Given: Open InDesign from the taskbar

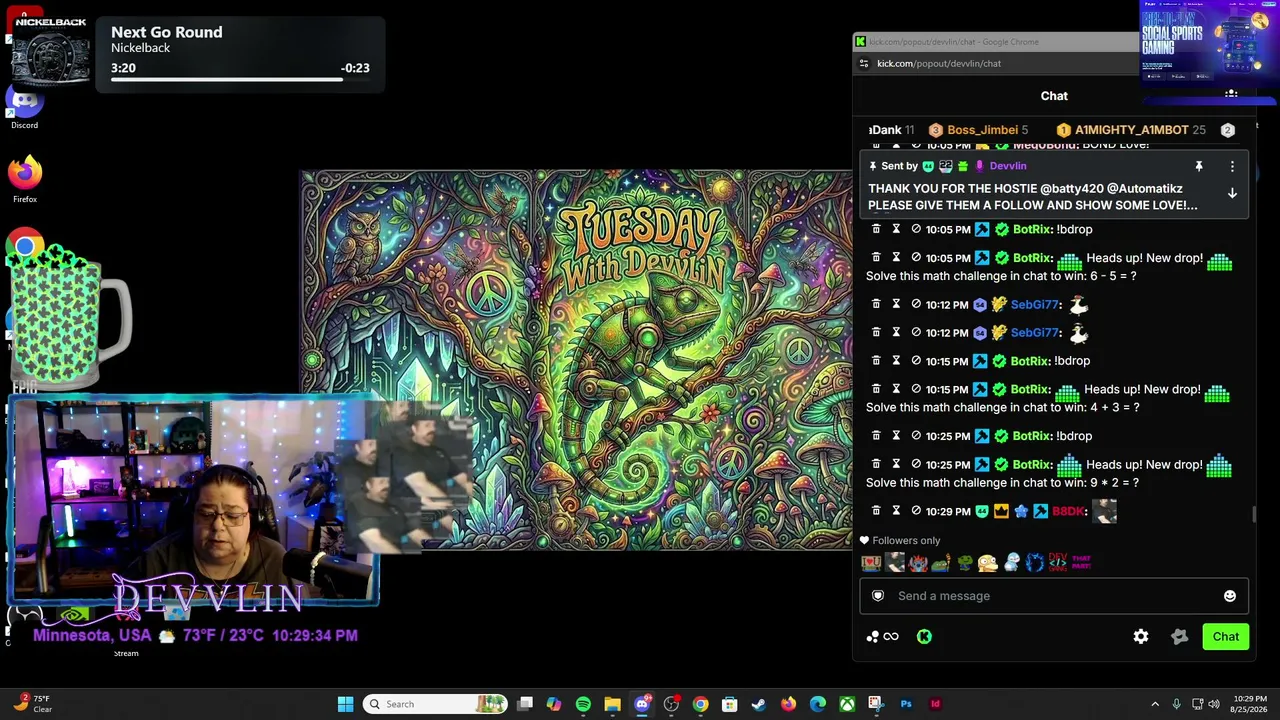Looking at the screenshot, I should tap(935, 704).
